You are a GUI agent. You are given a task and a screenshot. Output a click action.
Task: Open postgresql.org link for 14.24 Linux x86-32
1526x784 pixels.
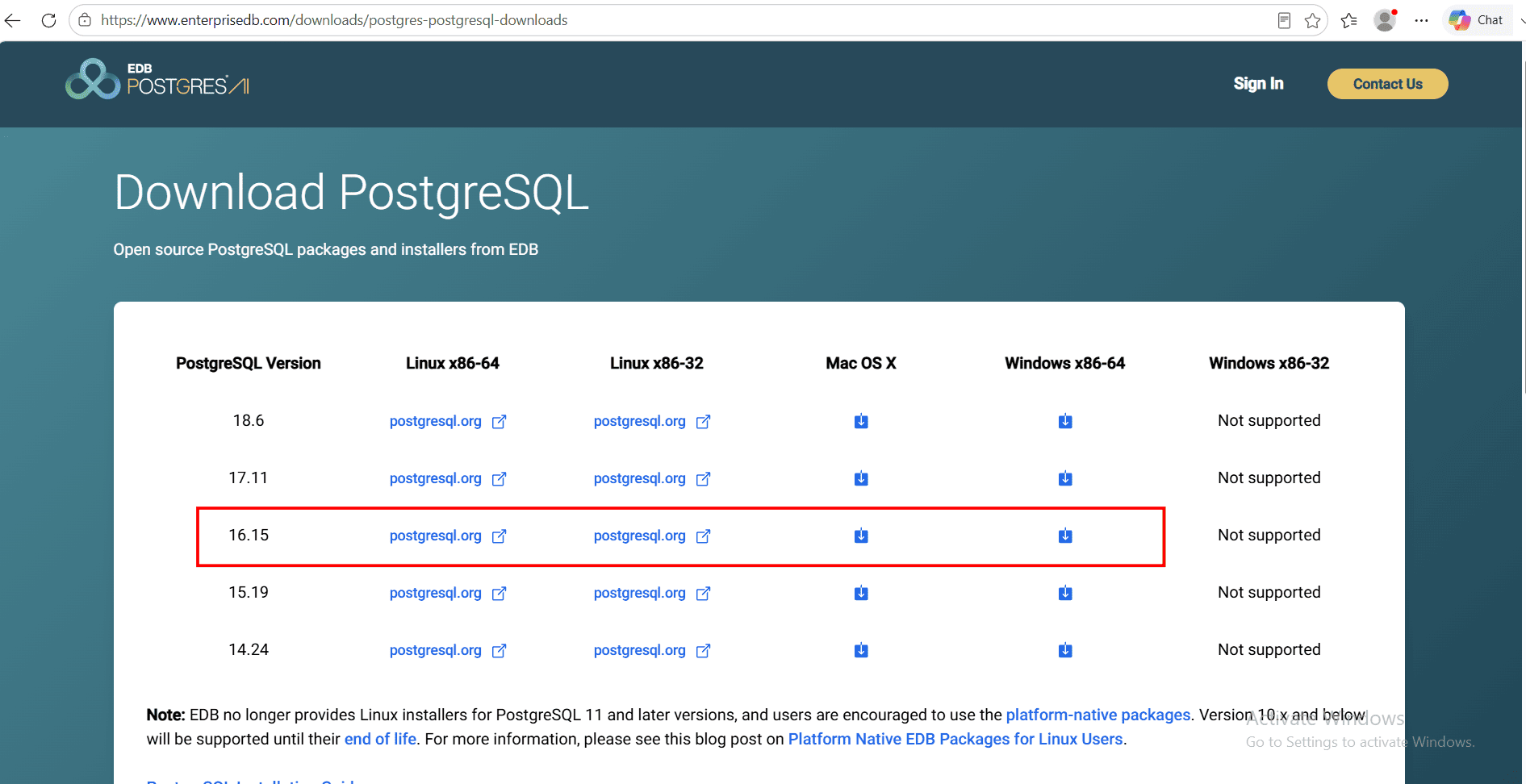click(652, 650)
